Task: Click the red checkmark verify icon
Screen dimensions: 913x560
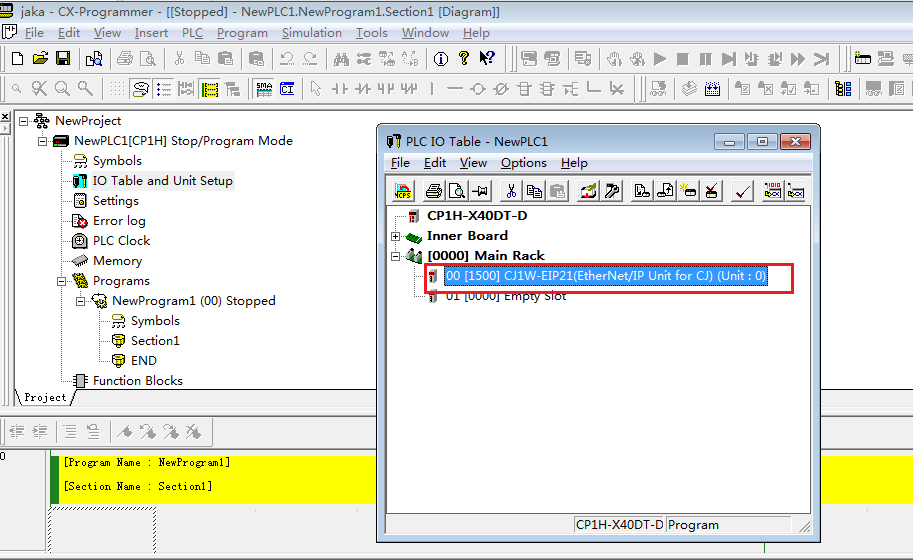Action: 742,191
